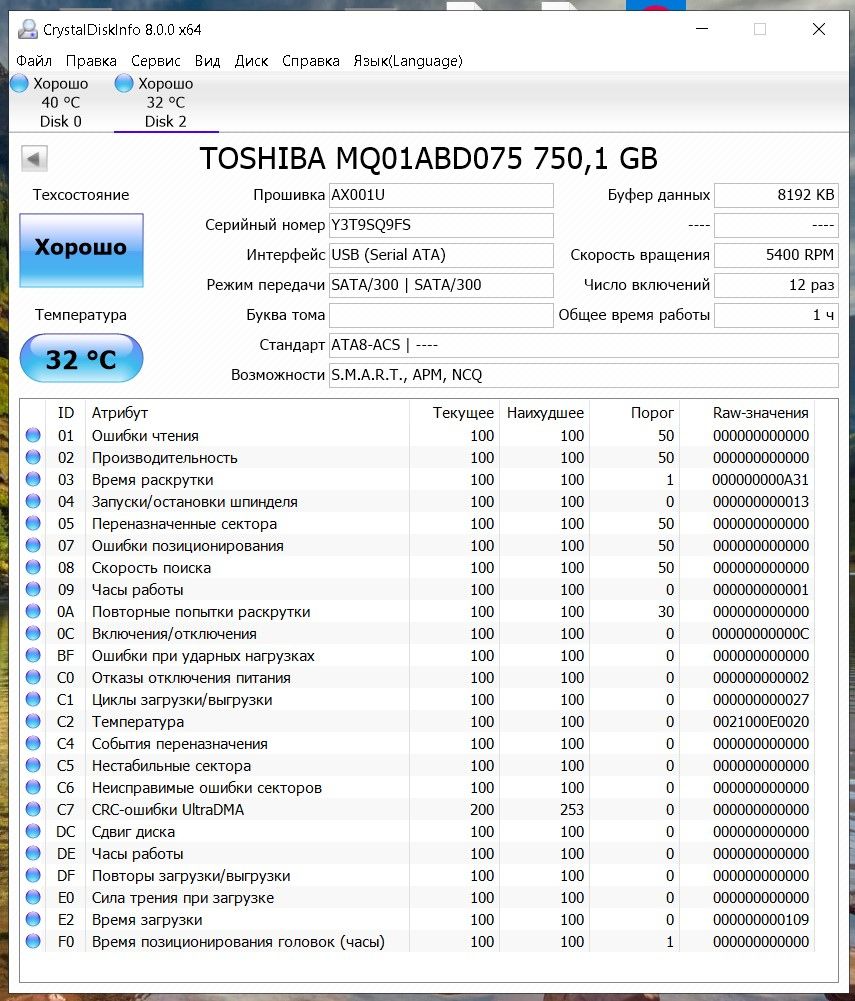The image size is (855, 1001).
Task: Click the Интерфейс field USB (Serial ATA)
Action: tap(441, 255)
